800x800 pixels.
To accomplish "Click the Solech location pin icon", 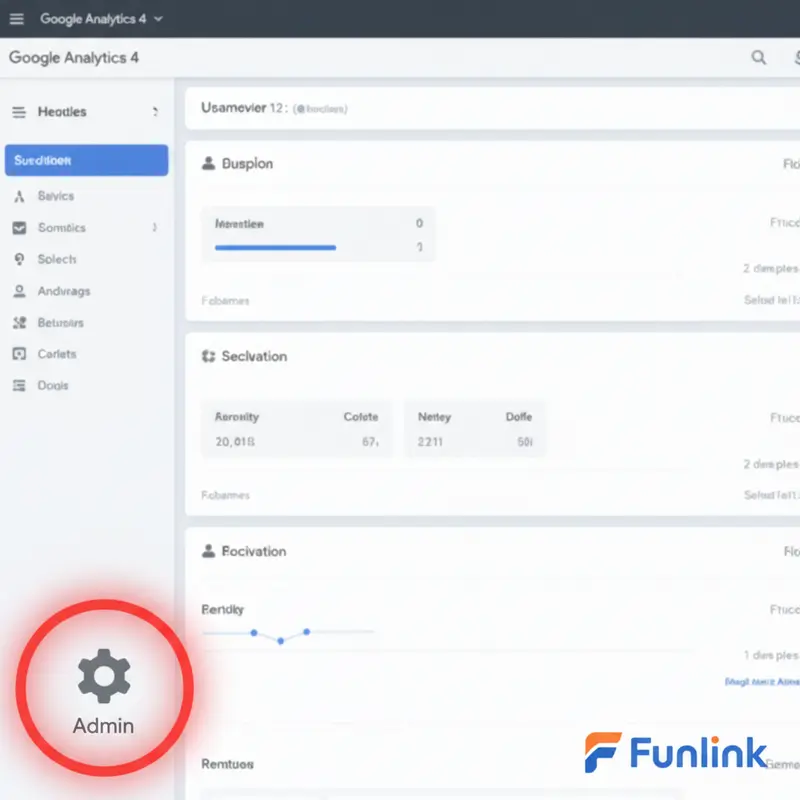I will [x=22, y=259].
